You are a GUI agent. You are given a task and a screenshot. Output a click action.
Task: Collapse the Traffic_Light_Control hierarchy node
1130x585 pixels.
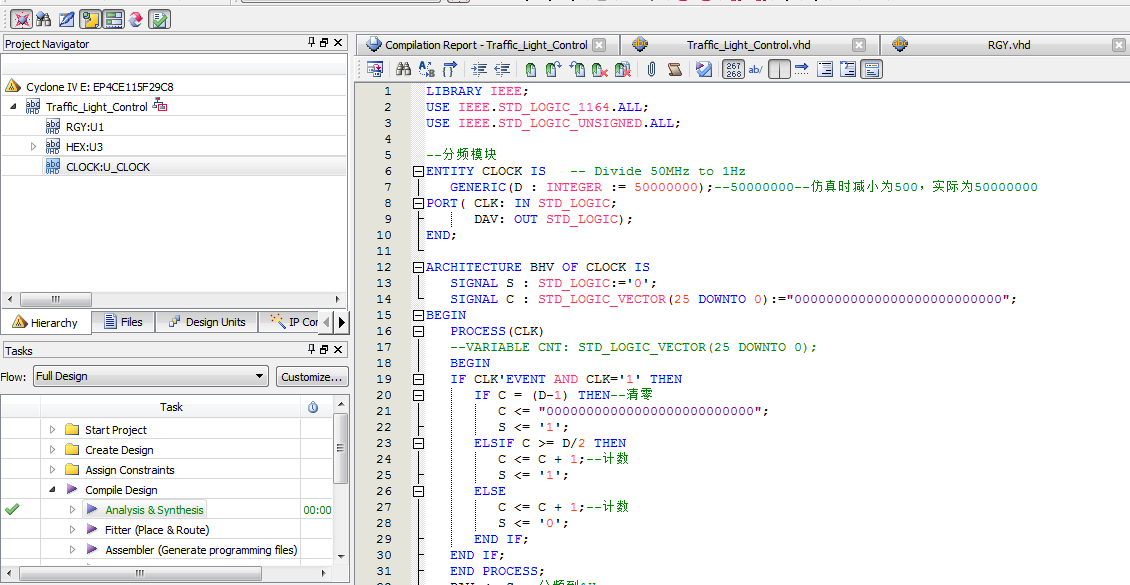pos(14,107)
